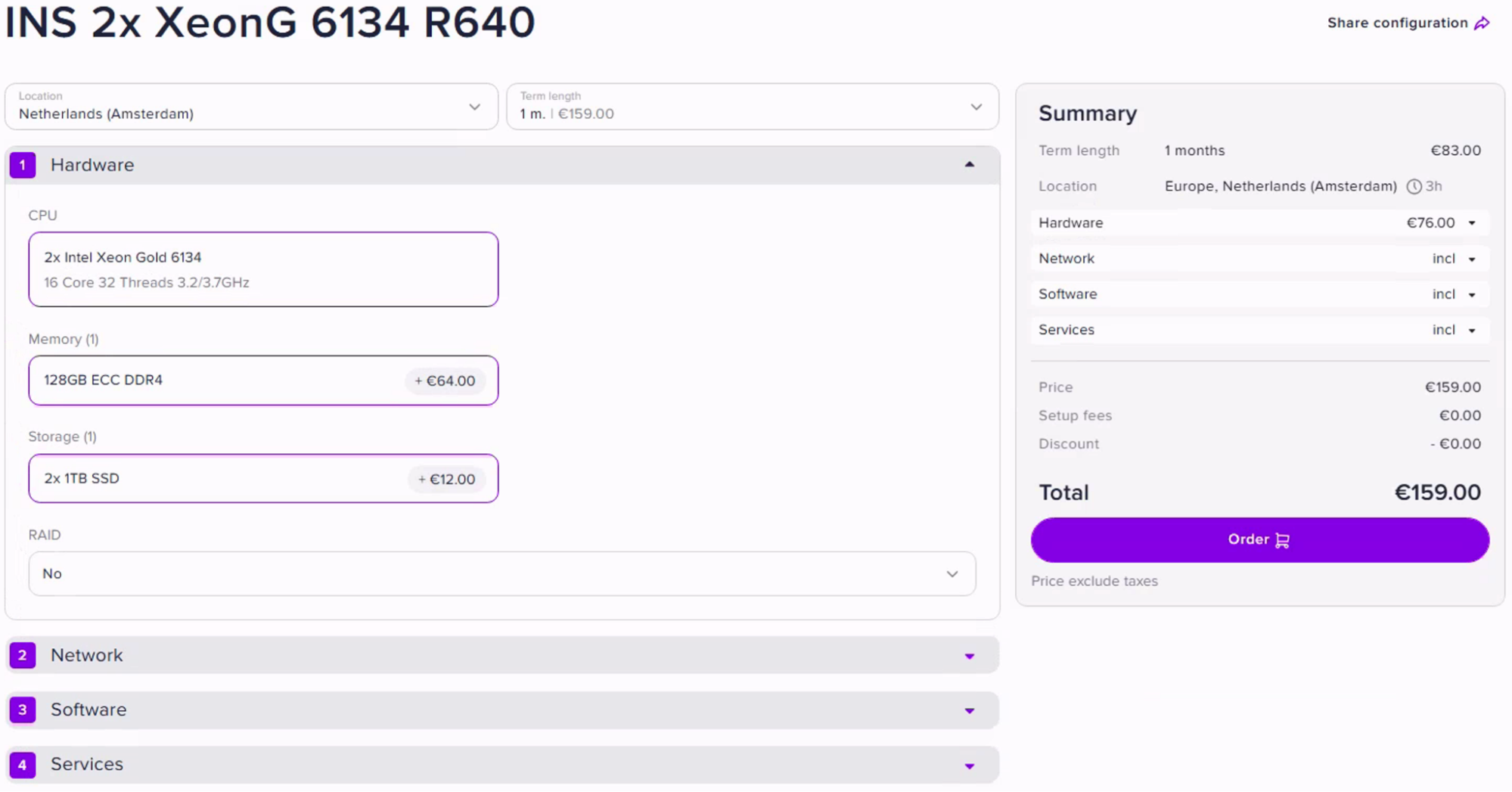Click the number 3 Software step badge

click(23, 710)
